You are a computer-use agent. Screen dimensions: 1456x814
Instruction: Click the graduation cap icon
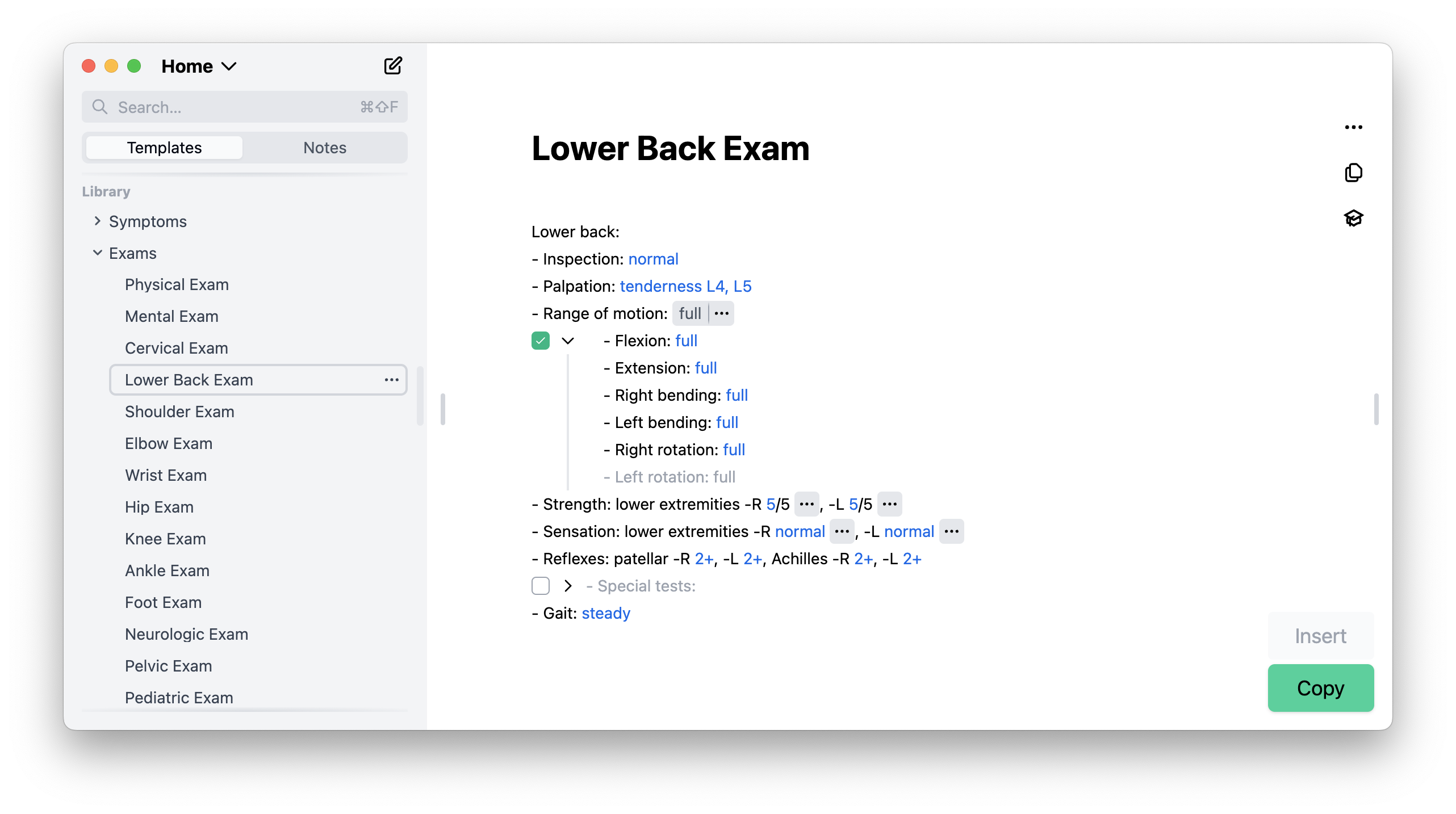click(x=1354, y=218)
